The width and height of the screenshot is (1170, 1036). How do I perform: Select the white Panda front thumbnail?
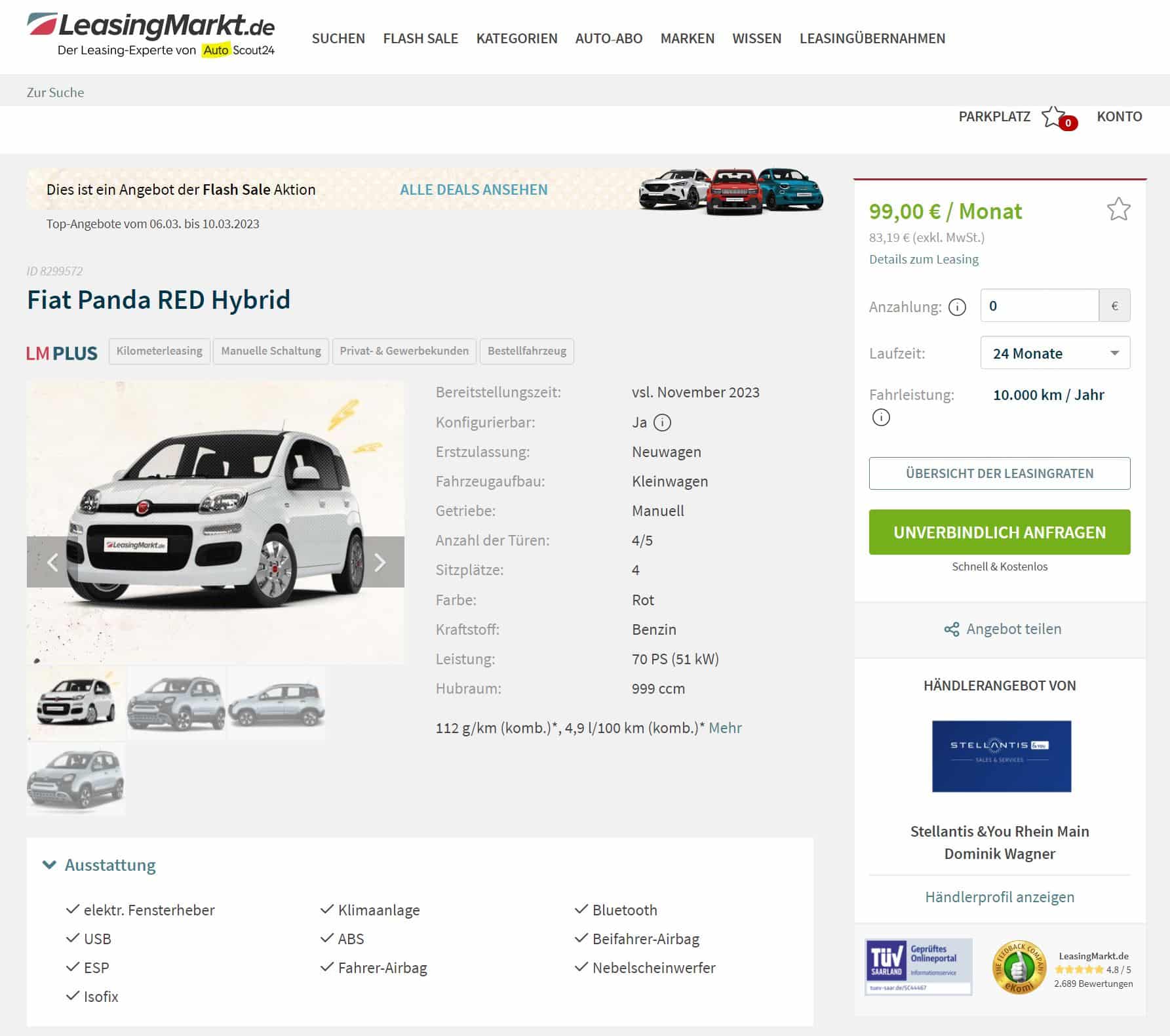click(76, 703)
